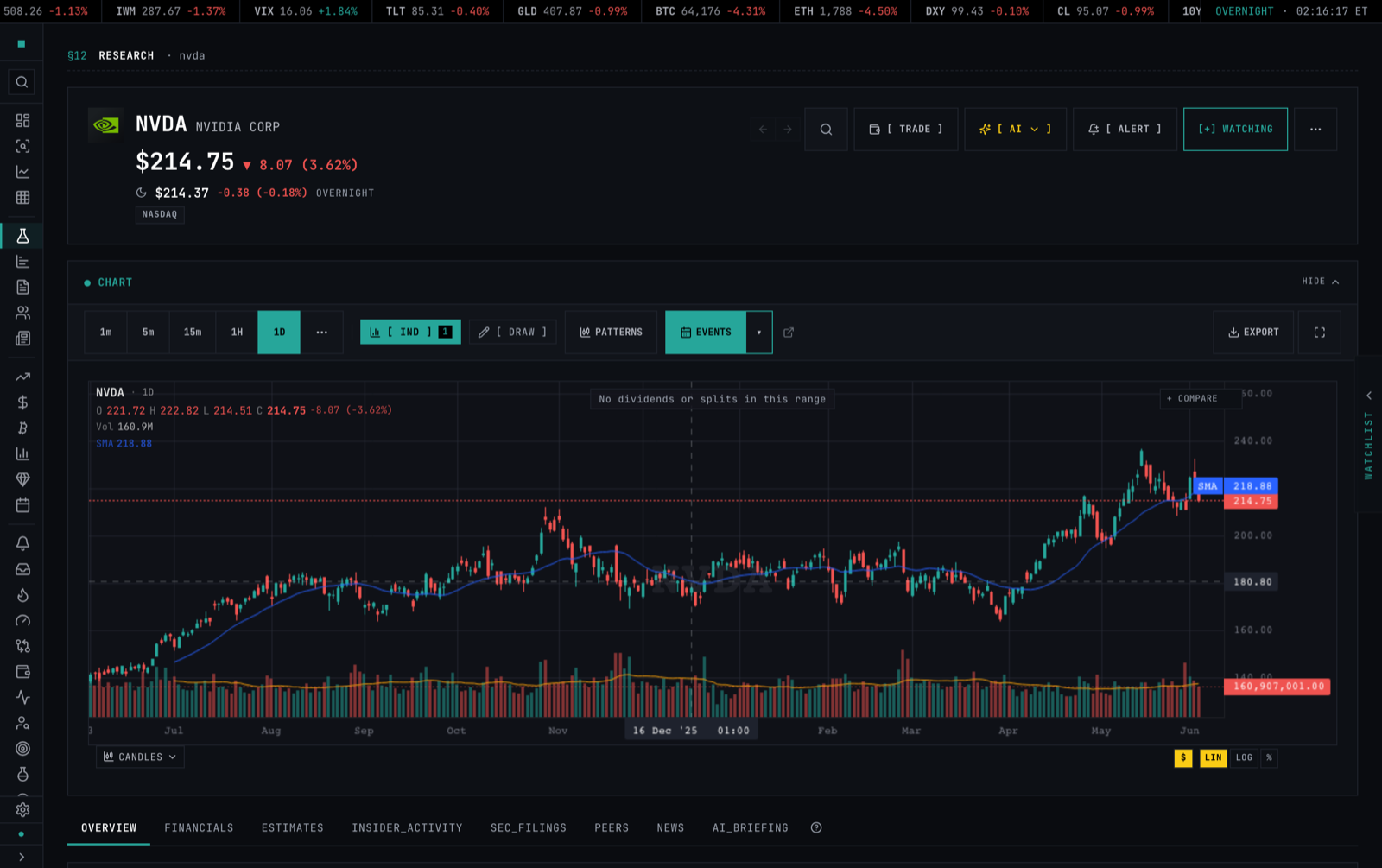Open the dollar sign icon in sidebar
This screenshot has height=868, width=1382.
point(22,402)
